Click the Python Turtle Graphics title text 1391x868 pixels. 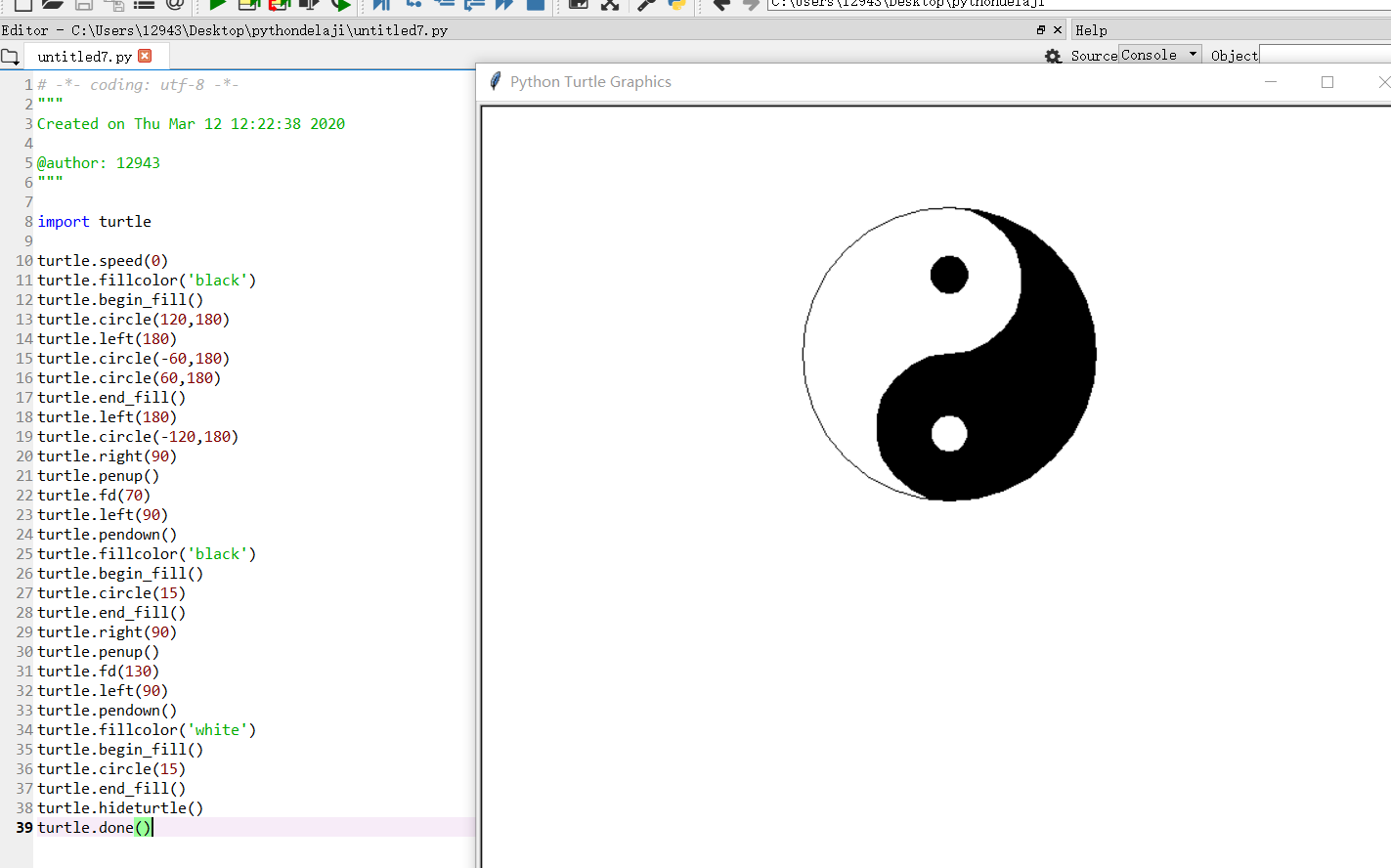590,82
